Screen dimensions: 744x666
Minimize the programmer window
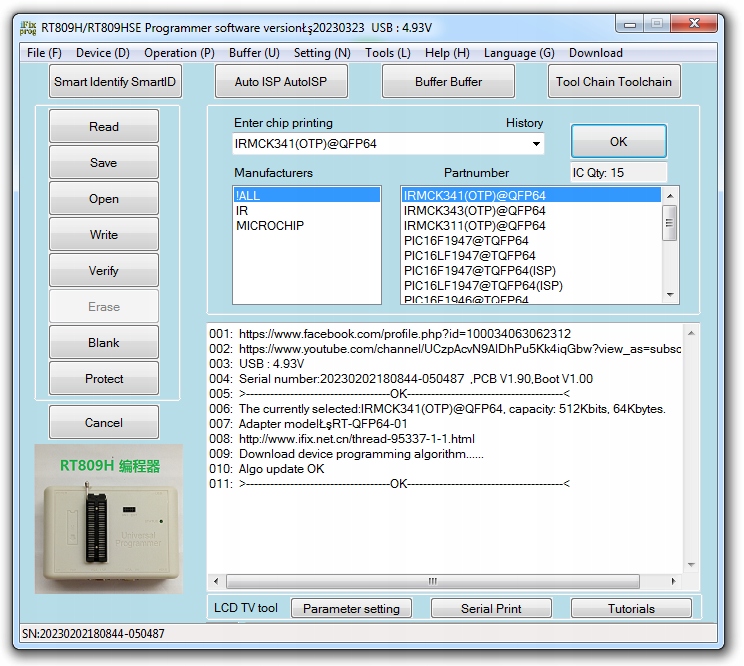point(630,24)
